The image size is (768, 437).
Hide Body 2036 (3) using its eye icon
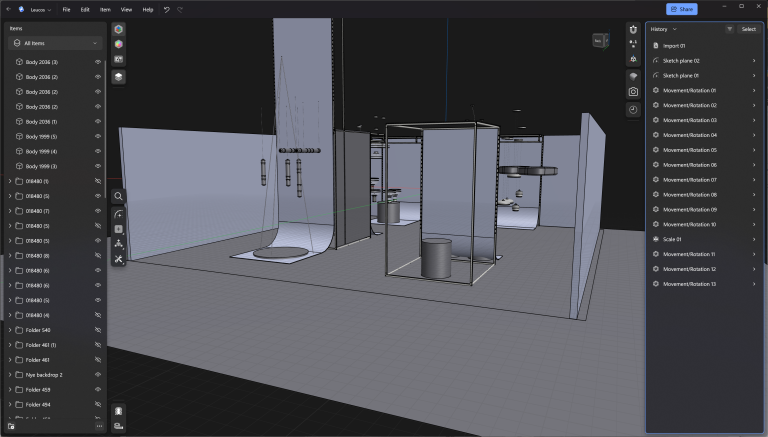pyautogui.click(x=98, y=62)
